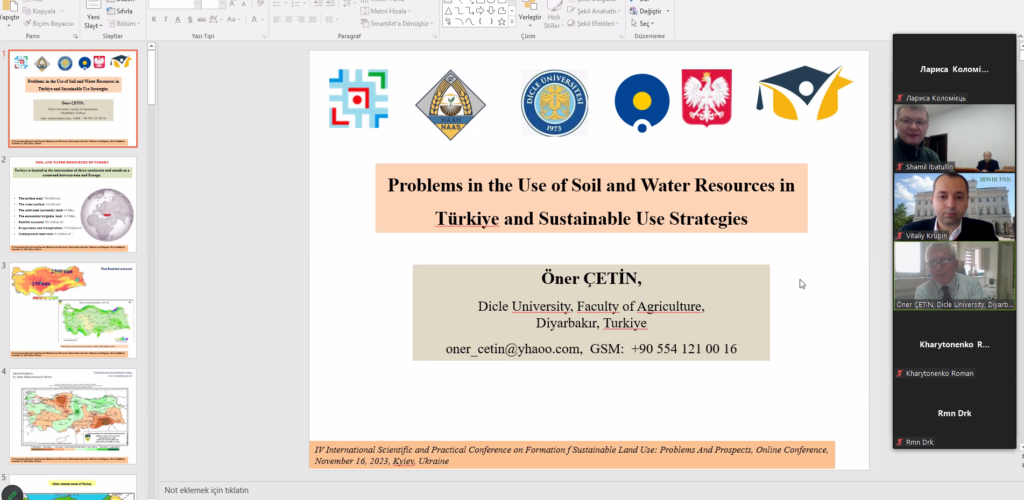Click the notes field 'Not eklemek için tıklatın'
The image size is (1024, 500).
(x=207, y=490)
